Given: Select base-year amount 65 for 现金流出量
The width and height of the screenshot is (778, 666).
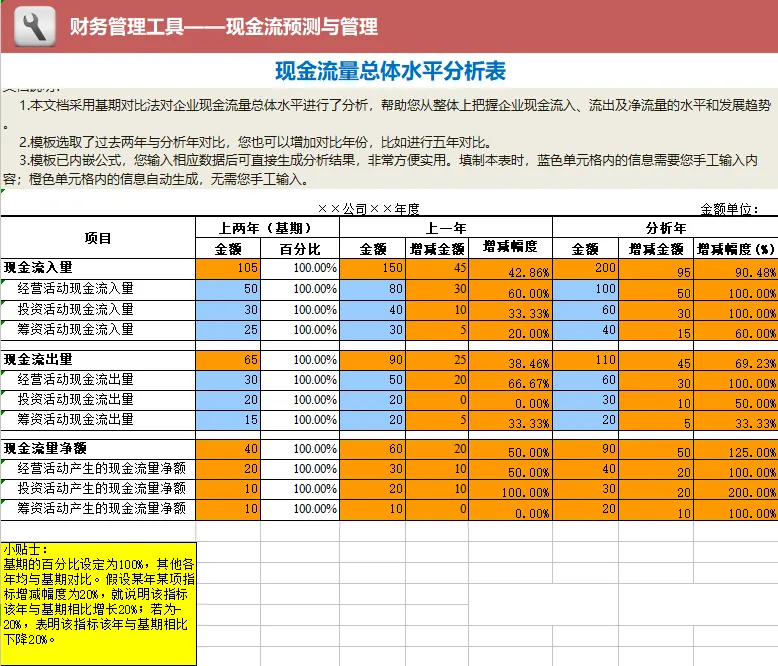Looking at the screenshot, I should click(x=228, y=360).
